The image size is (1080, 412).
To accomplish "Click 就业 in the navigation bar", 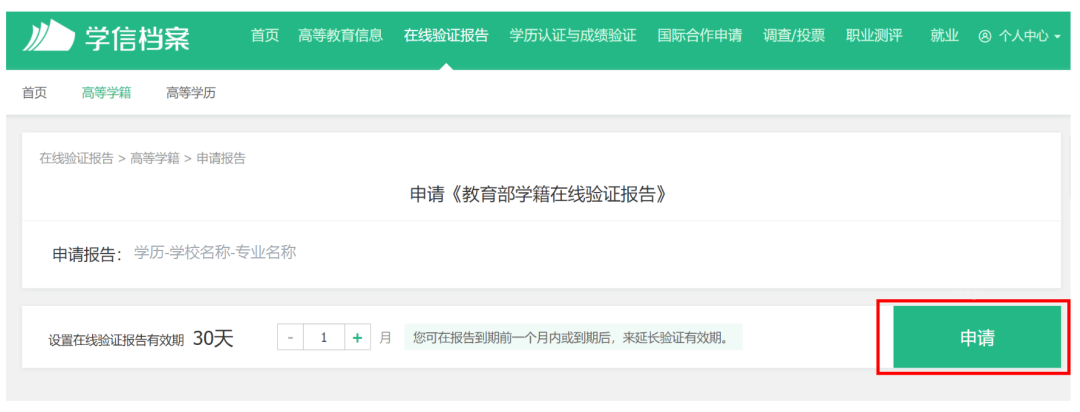I will pos(944,35).
